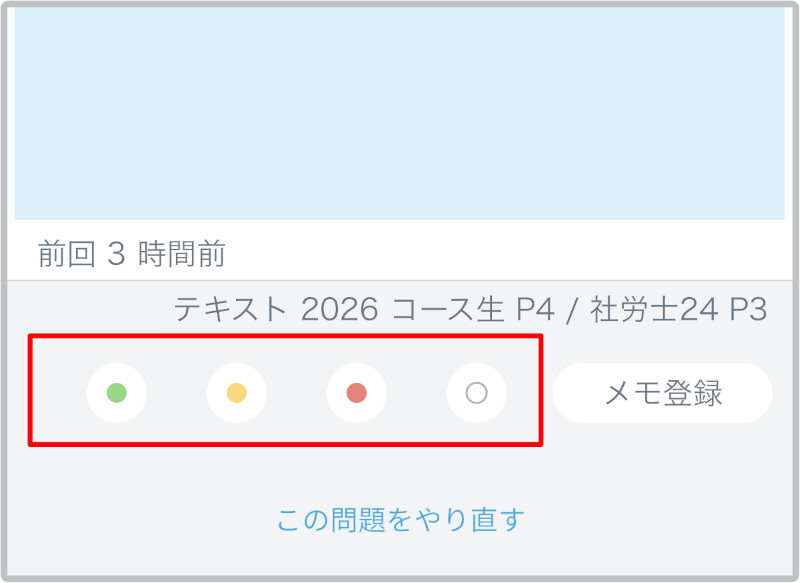
Task: Choose the green color marker
Action: pos(116,393)
